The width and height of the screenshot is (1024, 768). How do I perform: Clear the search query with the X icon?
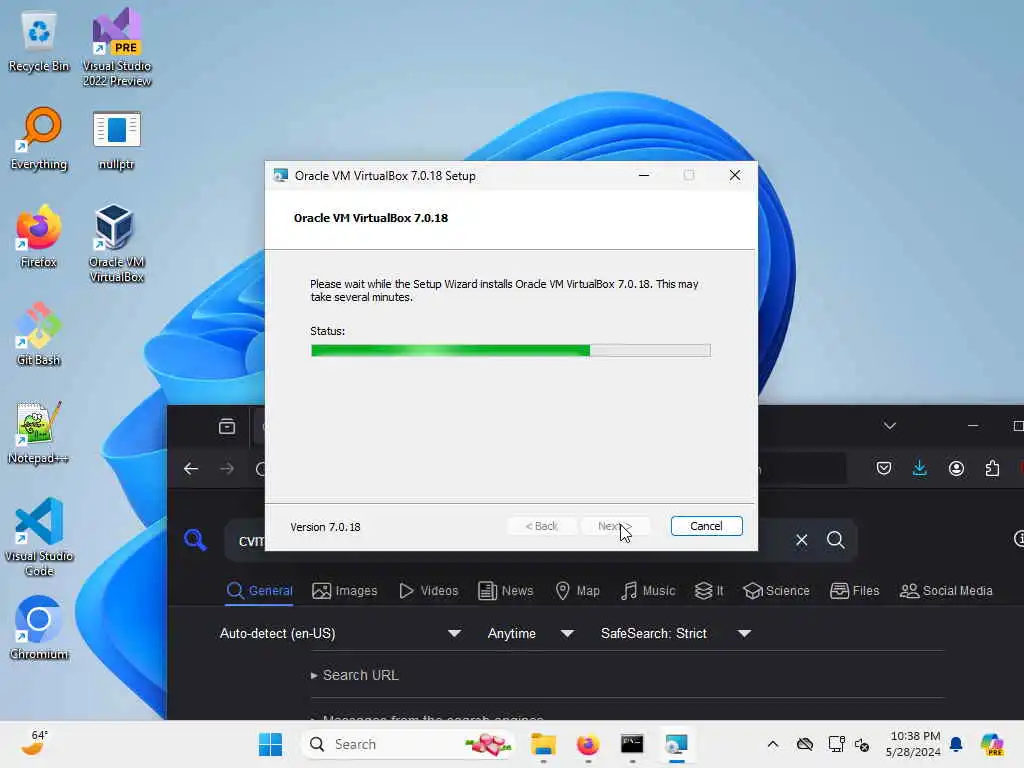[801, 540]
